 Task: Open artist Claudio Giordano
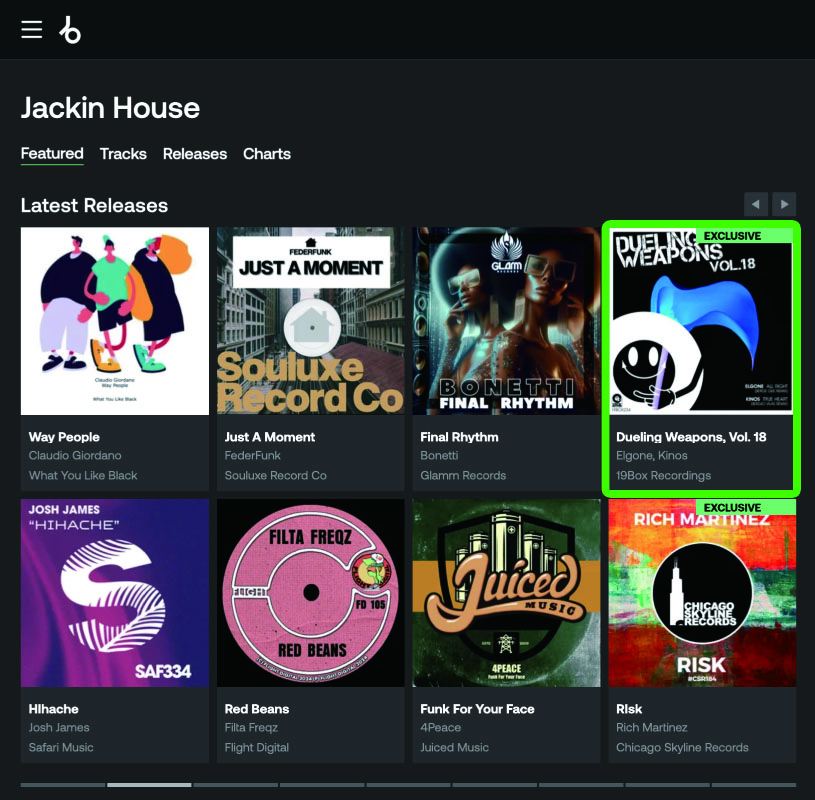coord(75,455)
